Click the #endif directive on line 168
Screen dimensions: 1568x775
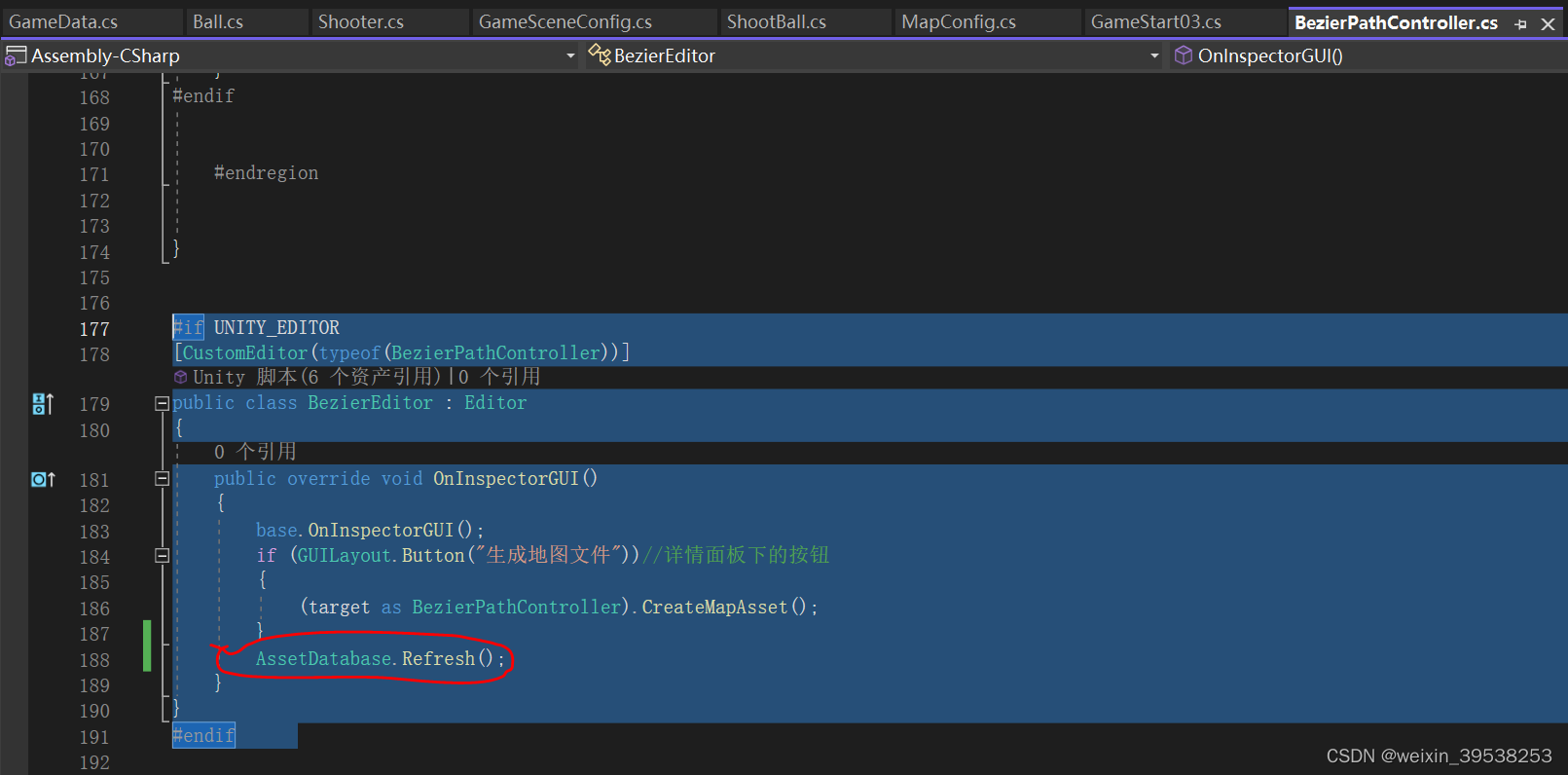point(203,96)
